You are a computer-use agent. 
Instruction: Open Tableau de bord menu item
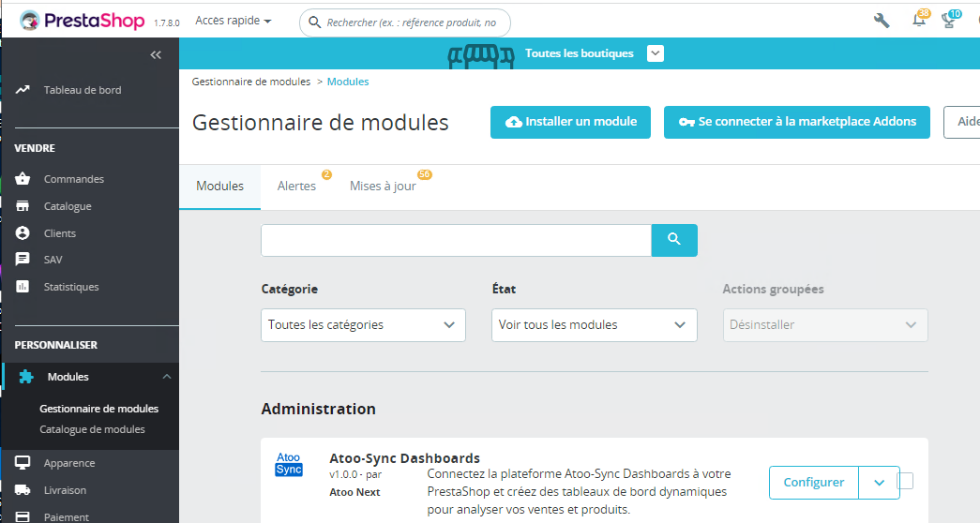click(x=82, y=90)
